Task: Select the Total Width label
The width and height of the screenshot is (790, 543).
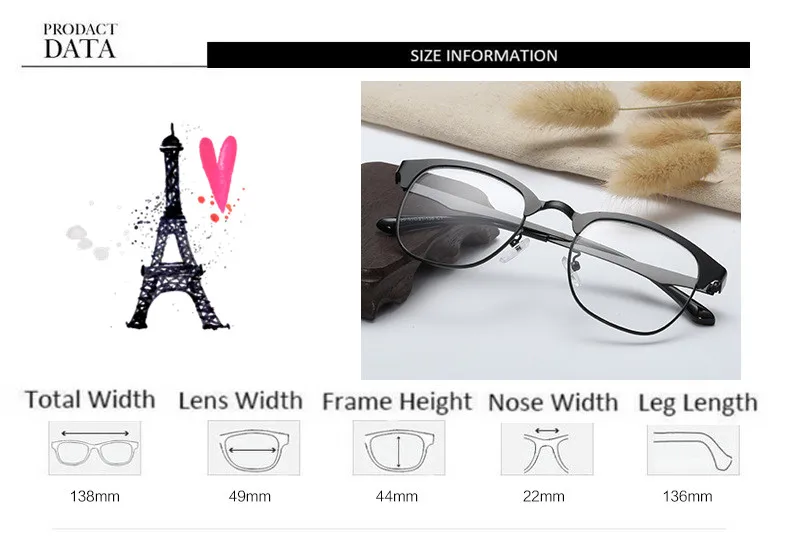Action: [90, 399]
